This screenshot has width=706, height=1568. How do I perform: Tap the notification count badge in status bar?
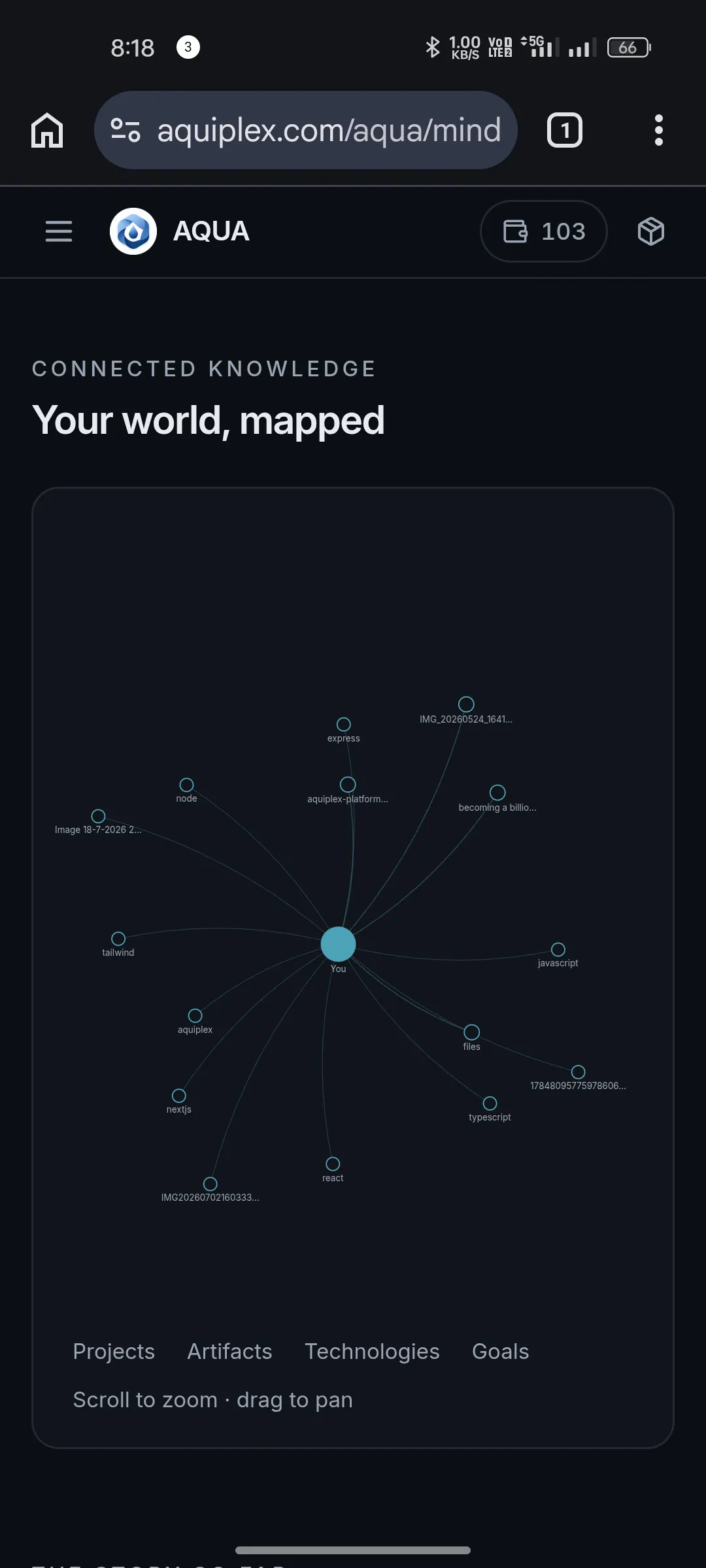(188, 47)
